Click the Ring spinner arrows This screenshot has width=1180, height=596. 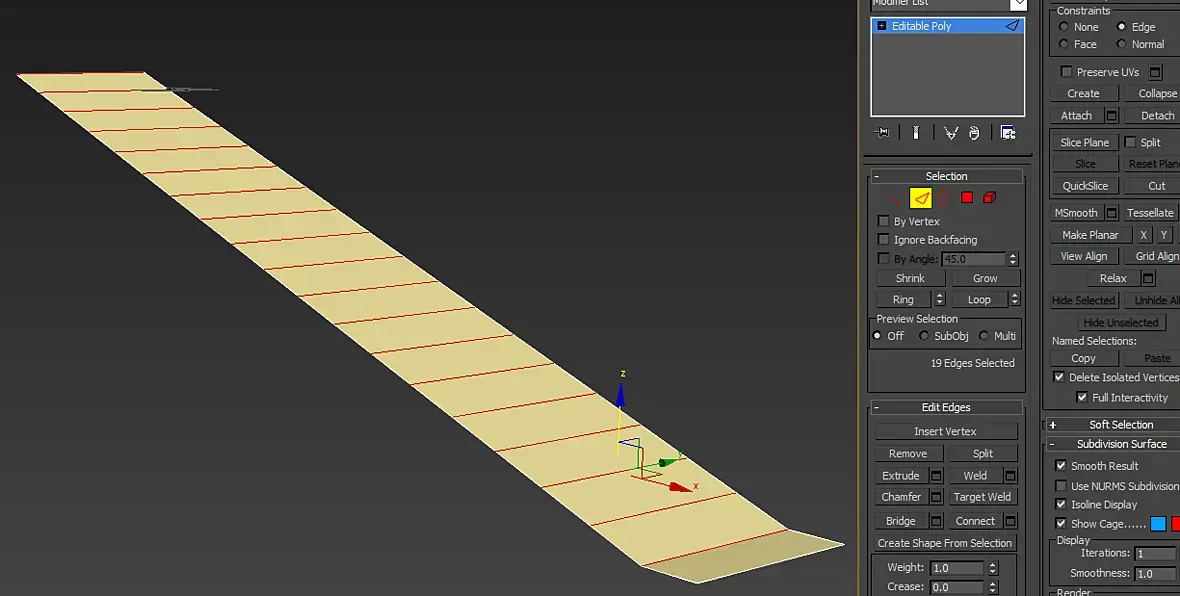pyautogui.click(x=939, y=300)
